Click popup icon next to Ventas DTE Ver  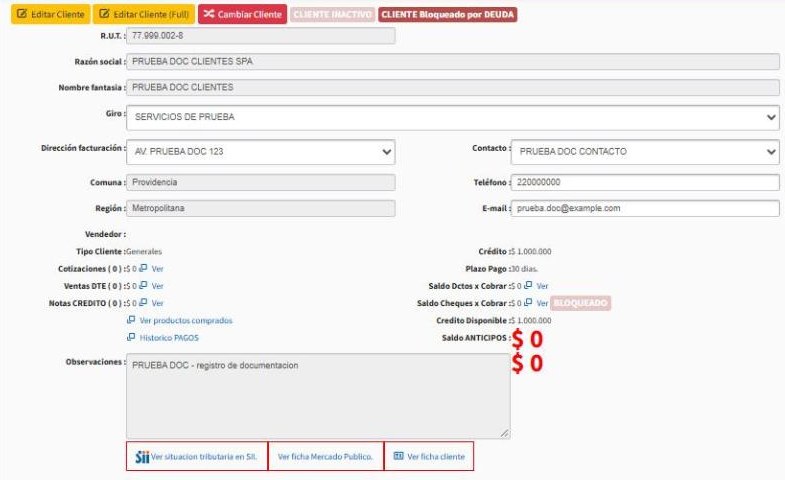[143, 285]
